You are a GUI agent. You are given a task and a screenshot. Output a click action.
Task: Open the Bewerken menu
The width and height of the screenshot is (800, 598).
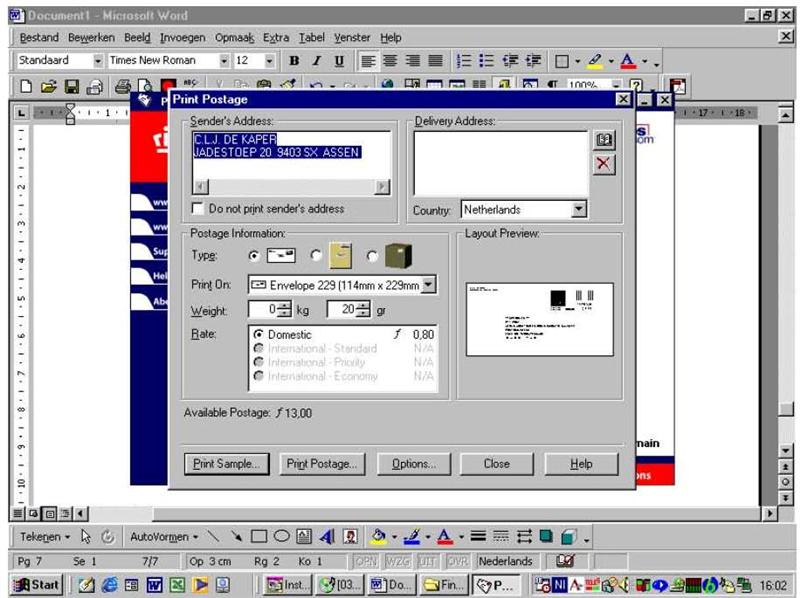point(91,38)
